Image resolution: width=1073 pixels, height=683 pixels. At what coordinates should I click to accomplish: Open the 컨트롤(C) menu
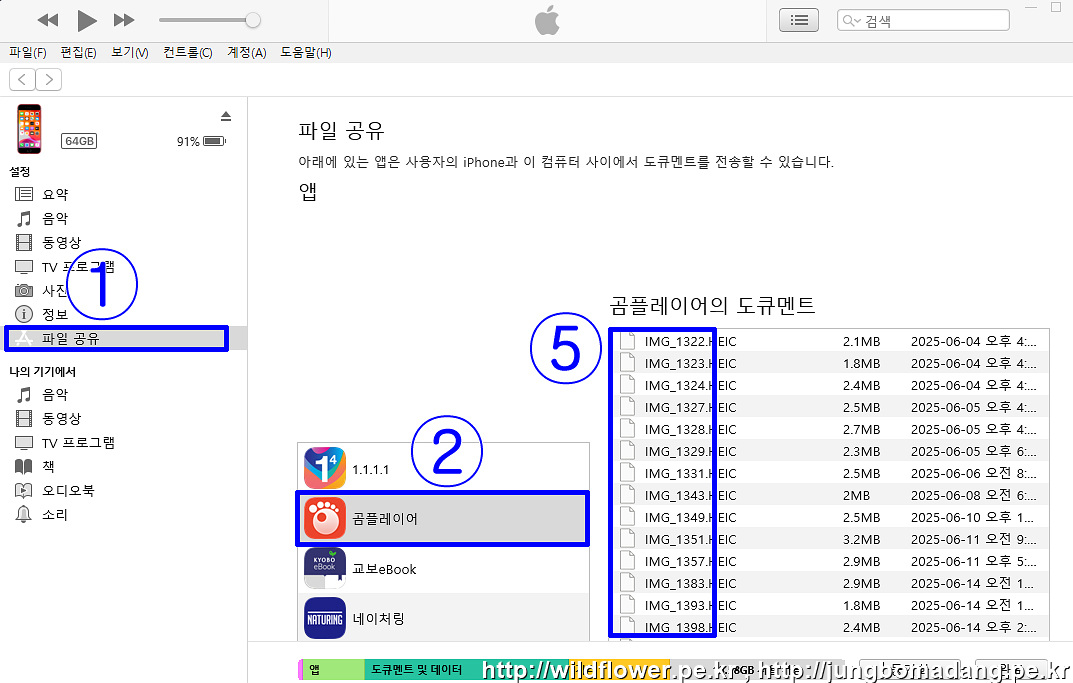pyautogui.click(x=188, y=53)
